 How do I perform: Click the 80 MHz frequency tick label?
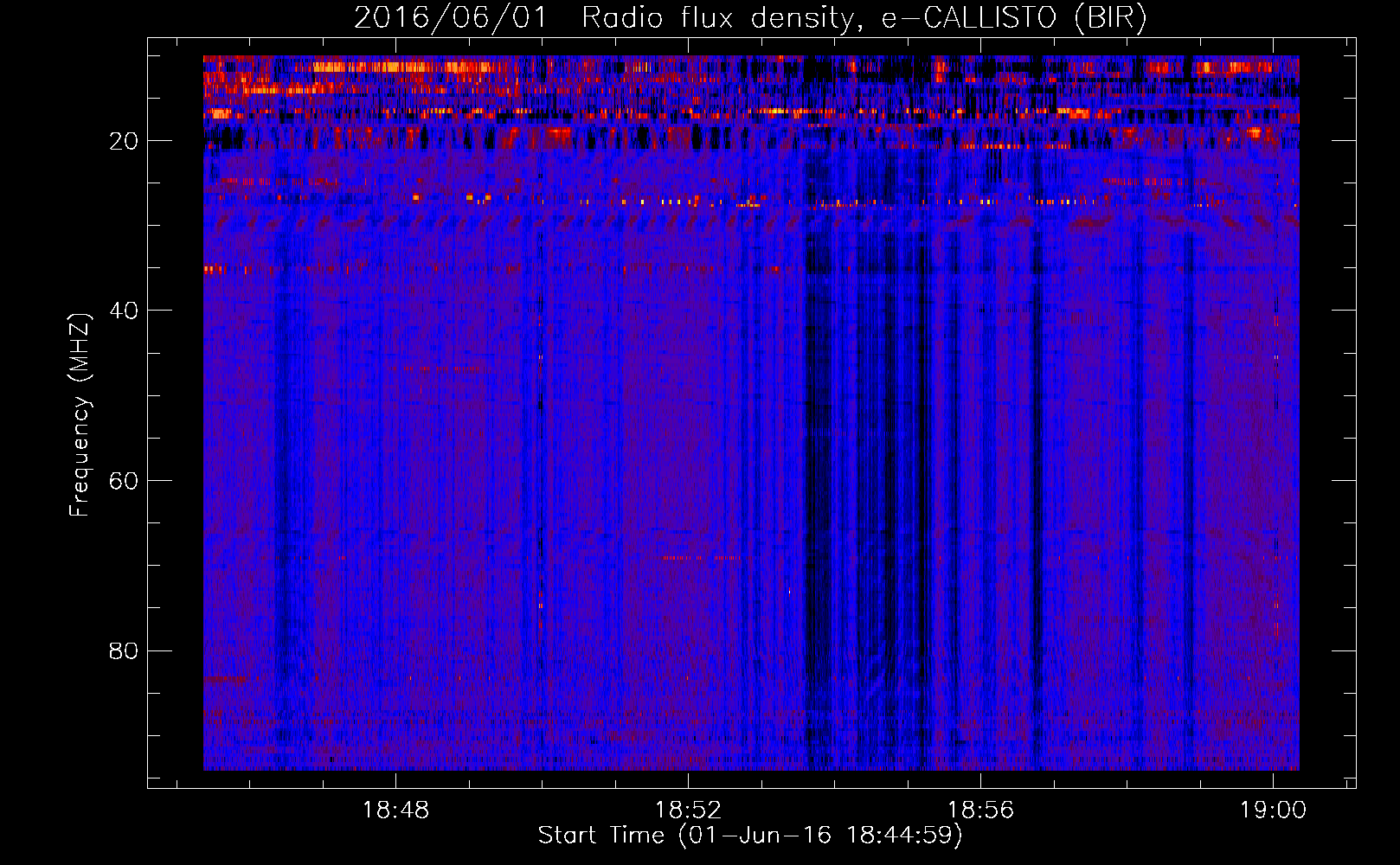point(124,650)
